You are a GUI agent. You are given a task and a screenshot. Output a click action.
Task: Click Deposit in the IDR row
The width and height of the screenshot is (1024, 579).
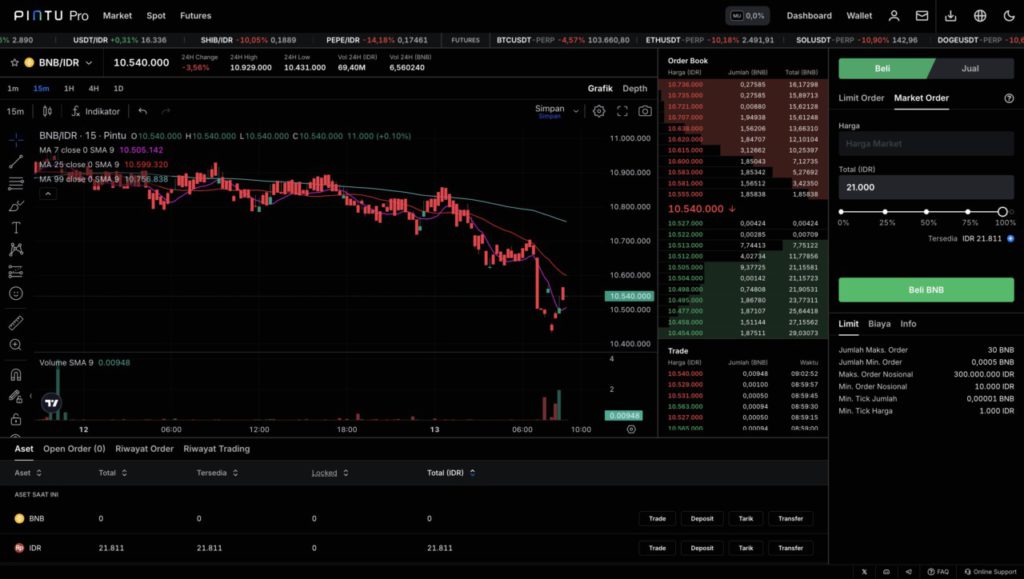coord(702,548)
